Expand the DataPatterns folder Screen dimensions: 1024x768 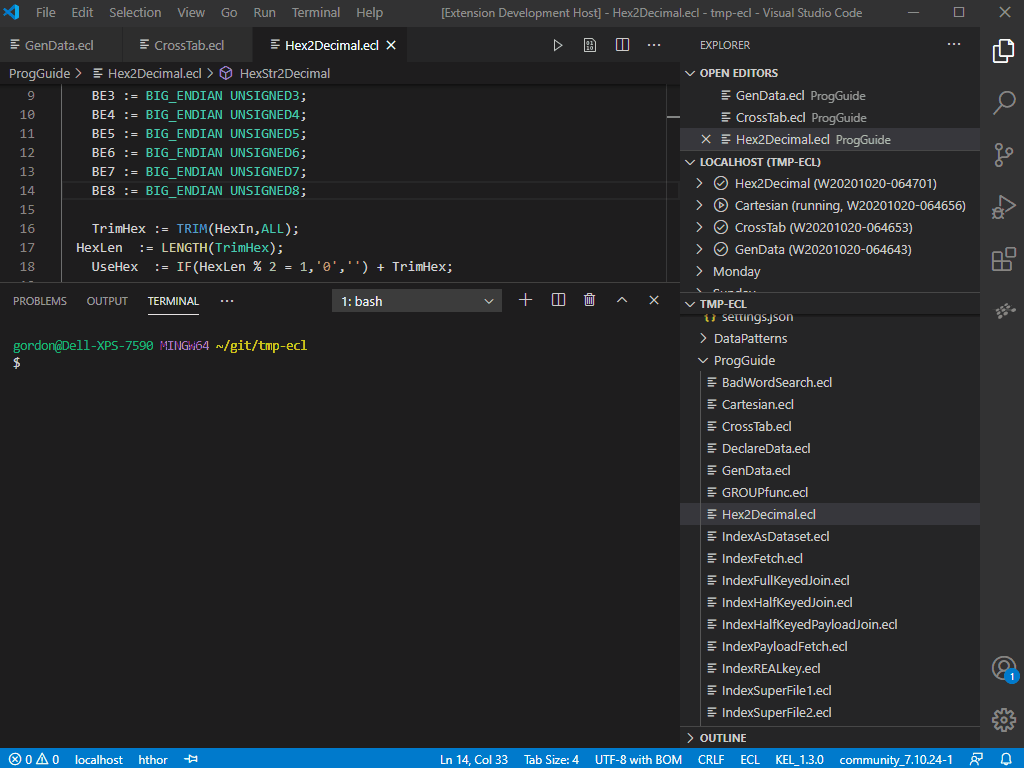[704, 339]
